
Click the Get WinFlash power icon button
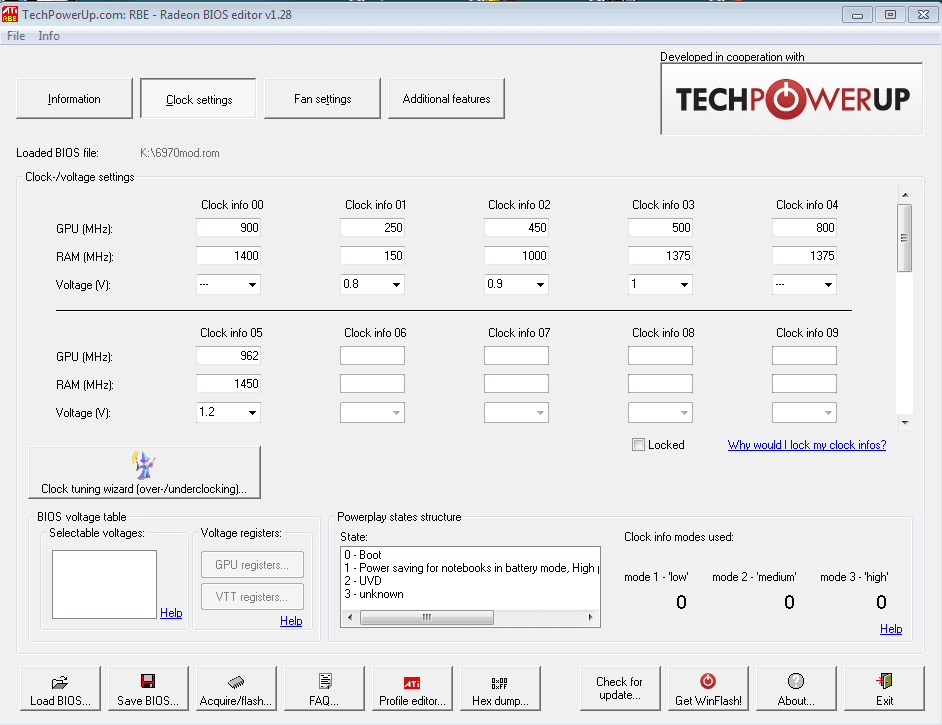click(708, 688)
